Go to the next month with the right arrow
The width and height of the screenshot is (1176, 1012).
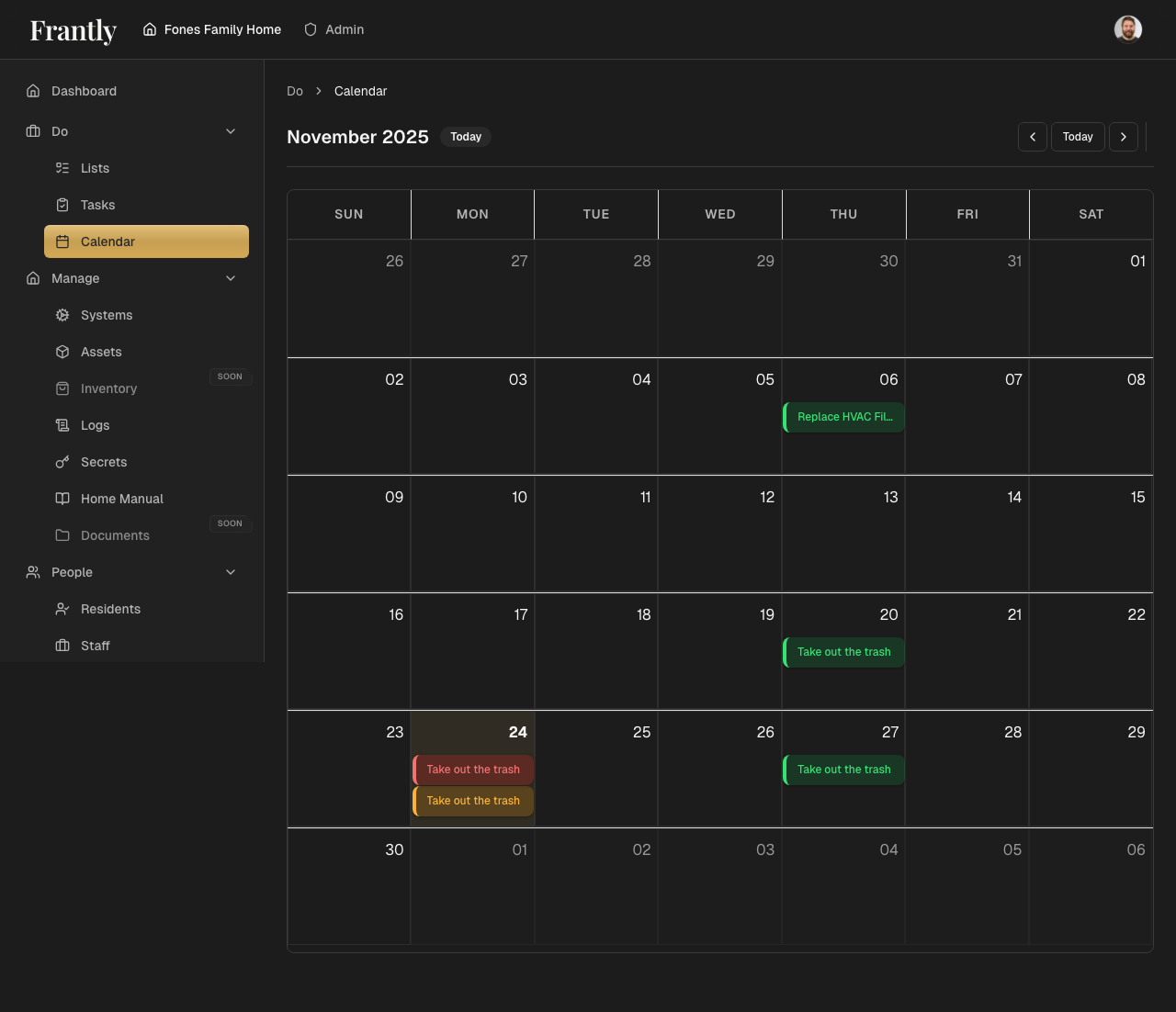coord(1124,136)
